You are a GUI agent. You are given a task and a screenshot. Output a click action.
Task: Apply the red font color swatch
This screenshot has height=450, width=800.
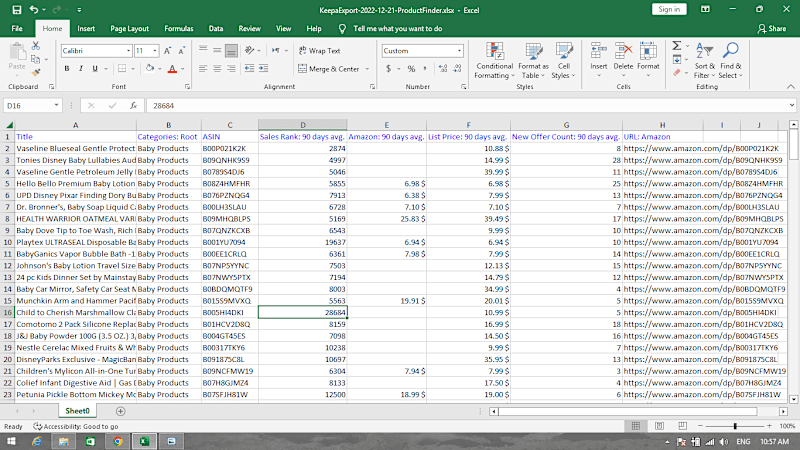[172, 69]
